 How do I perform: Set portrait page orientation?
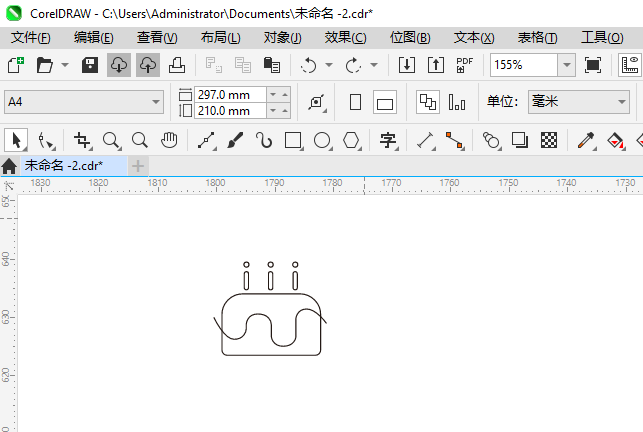[356, 102]
